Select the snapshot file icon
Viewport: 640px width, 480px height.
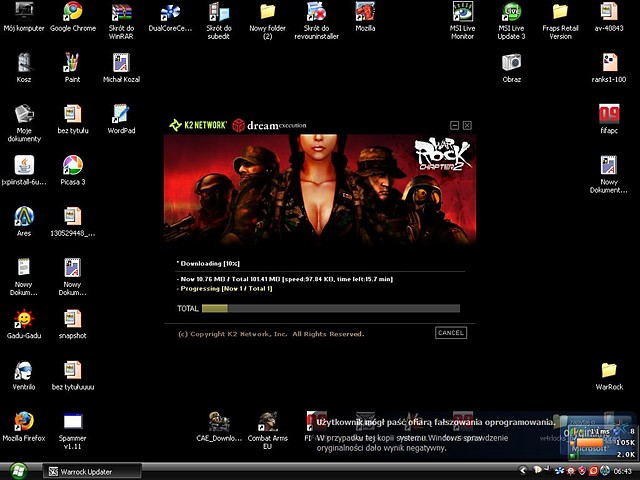[x=73, y=324]
